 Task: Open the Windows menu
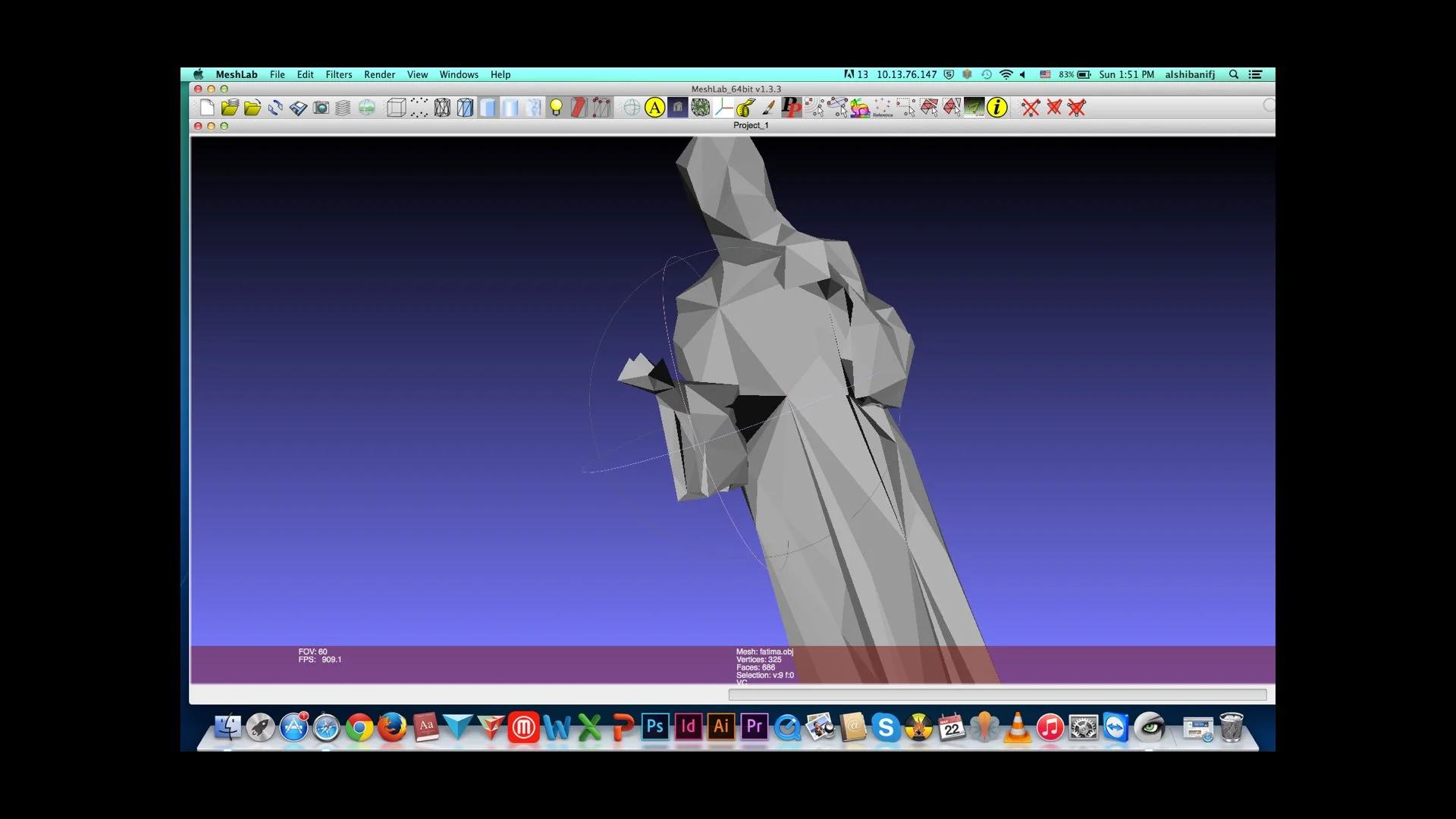tap(459, 74)
